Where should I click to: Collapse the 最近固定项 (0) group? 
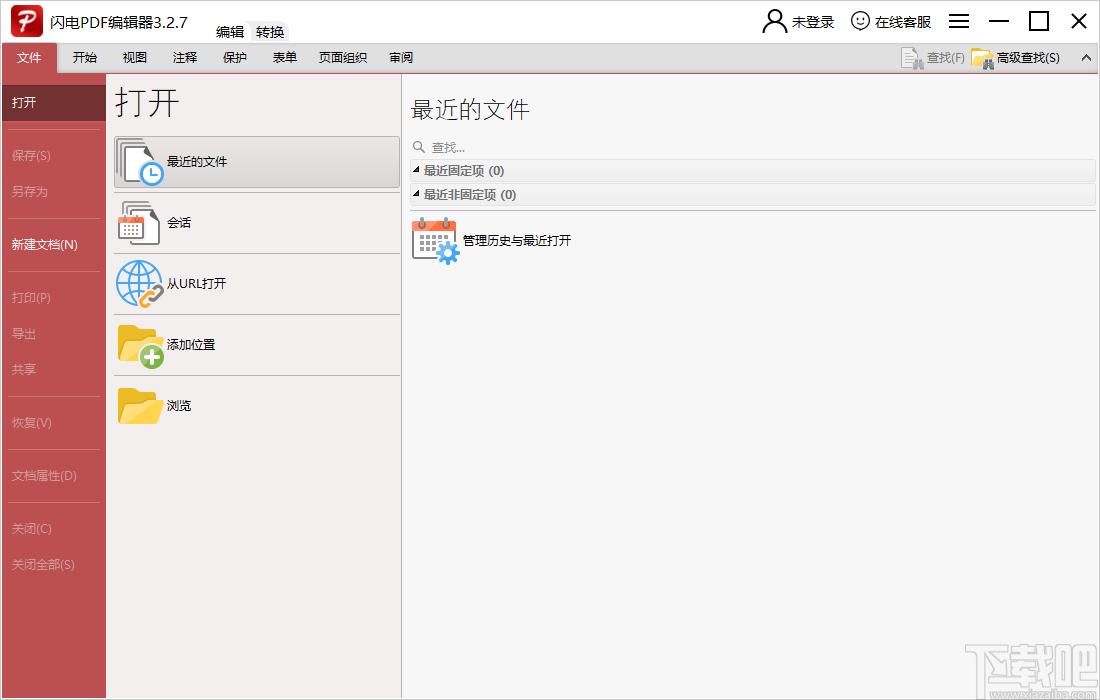pyautogui.click(x=416, y=170)
